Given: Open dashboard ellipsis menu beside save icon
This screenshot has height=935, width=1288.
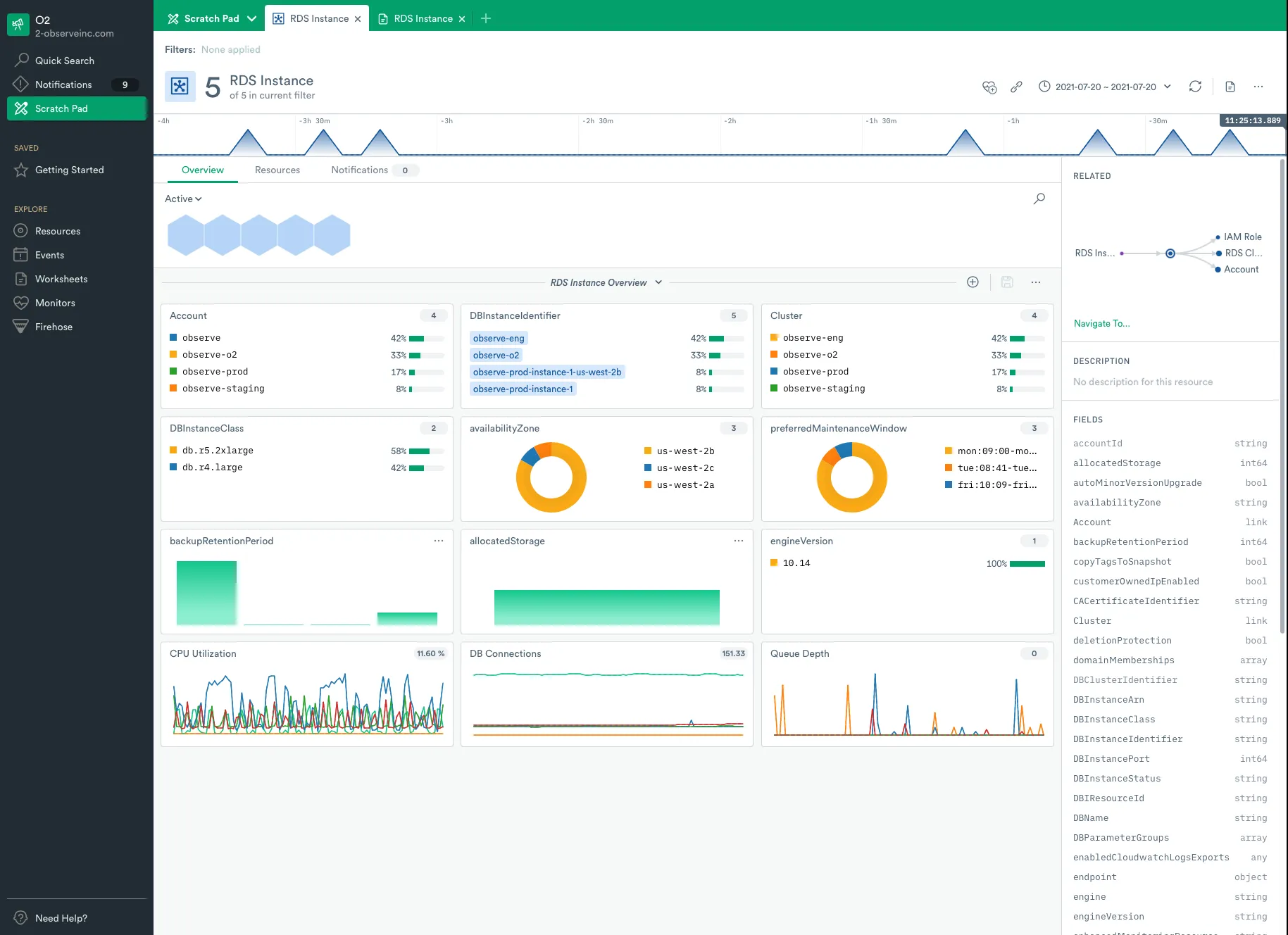Looking at the screenshot, I should 1036,282.
